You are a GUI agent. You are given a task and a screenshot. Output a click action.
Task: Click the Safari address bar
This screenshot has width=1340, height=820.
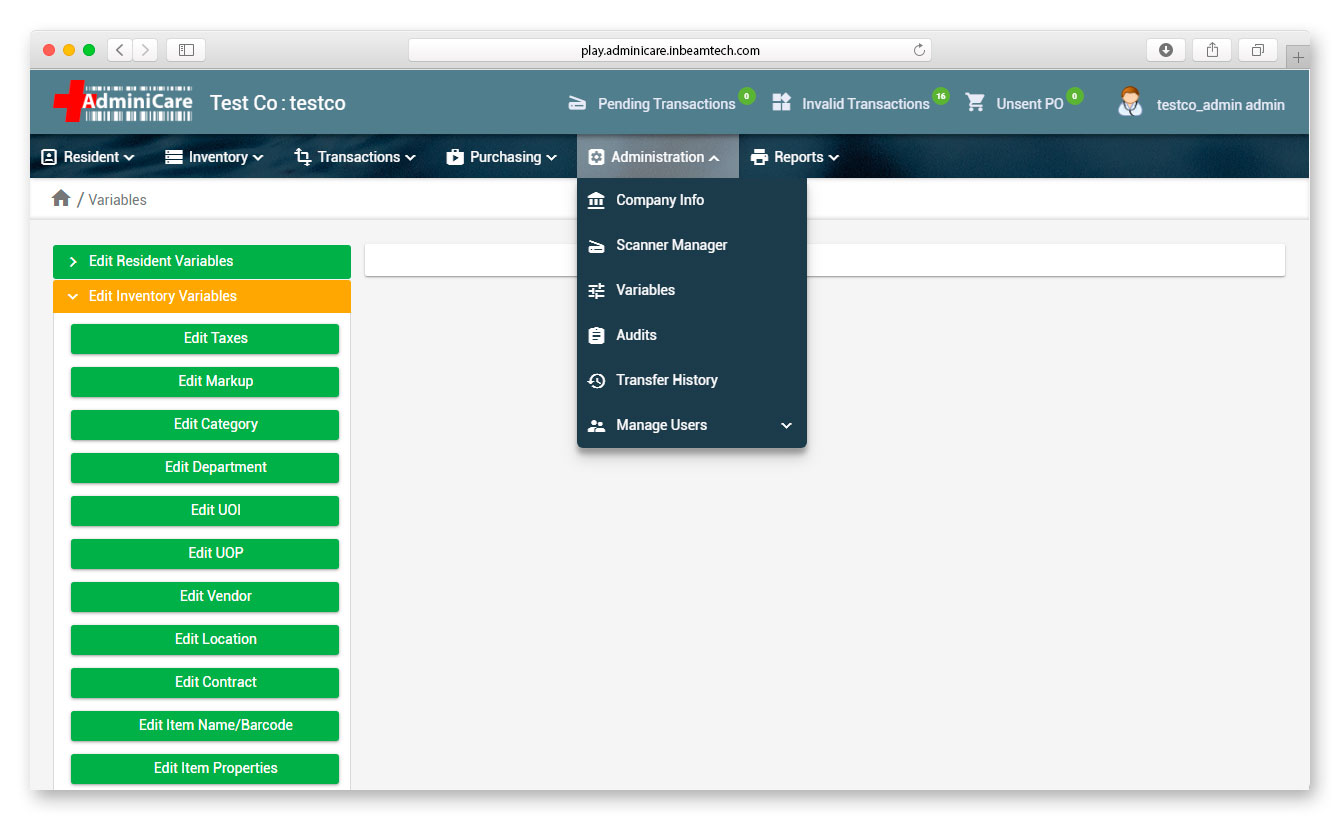(670, 50)
